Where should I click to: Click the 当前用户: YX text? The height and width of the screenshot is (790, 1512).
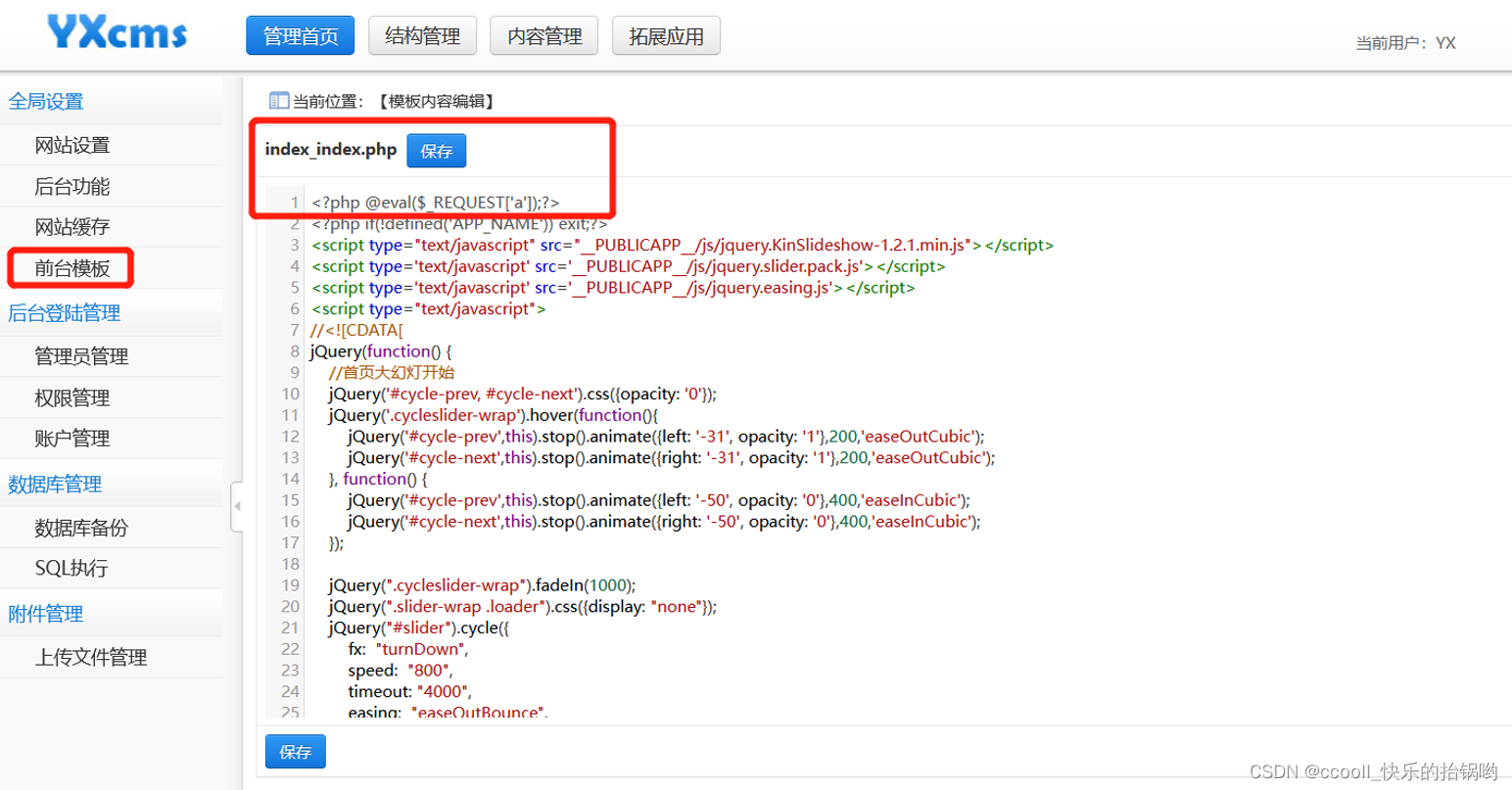(1405, 43)
